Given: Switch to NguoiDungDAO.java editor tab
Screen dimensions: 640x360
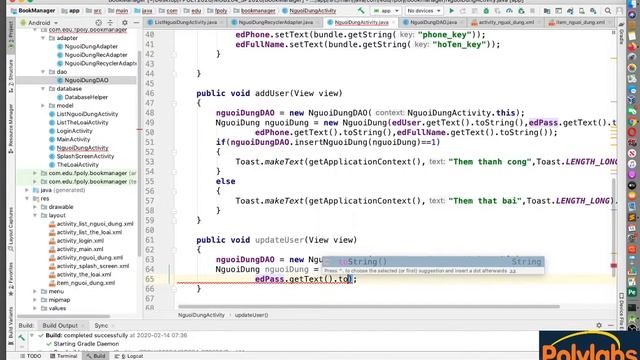Looking at the screenshot, I should (433, 22).
